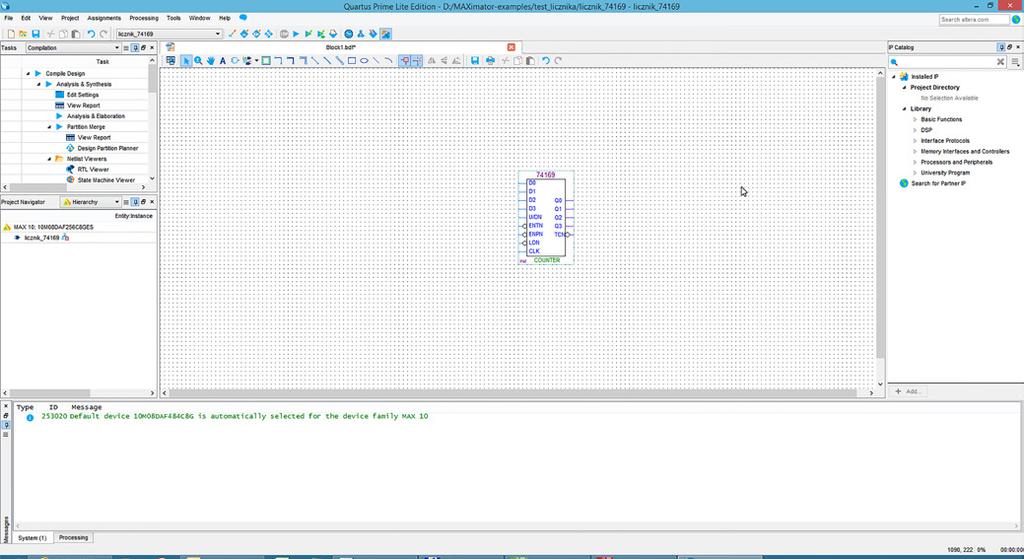
Task: Toggle the Messages panel pin button
Action: click(6, 424)
